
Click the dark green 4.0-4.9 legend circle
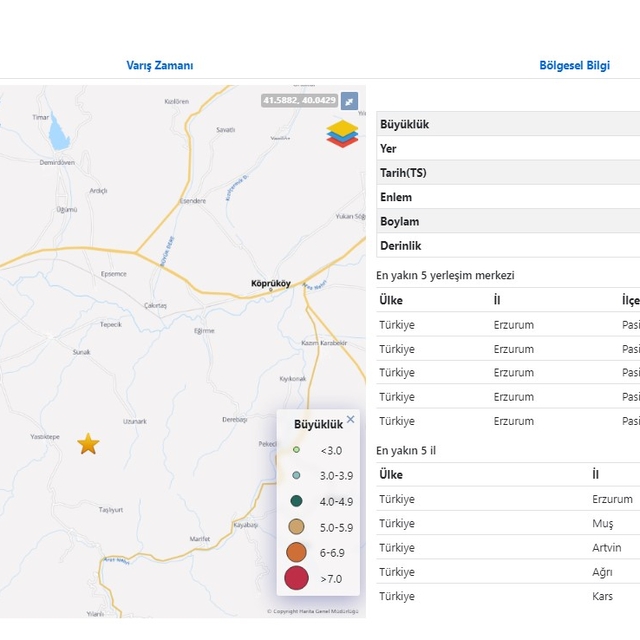296,501
